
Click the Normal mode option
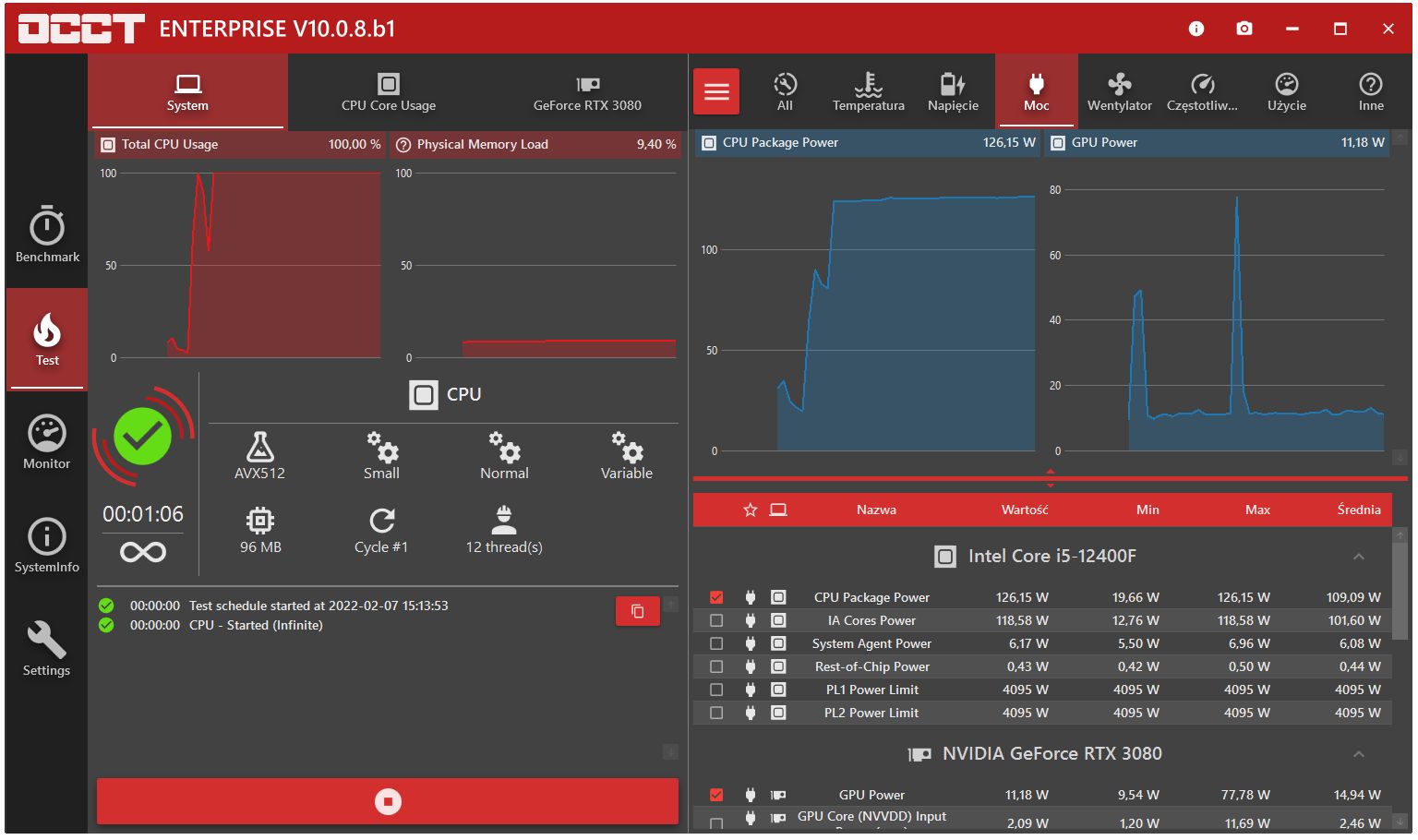point(504,456)
